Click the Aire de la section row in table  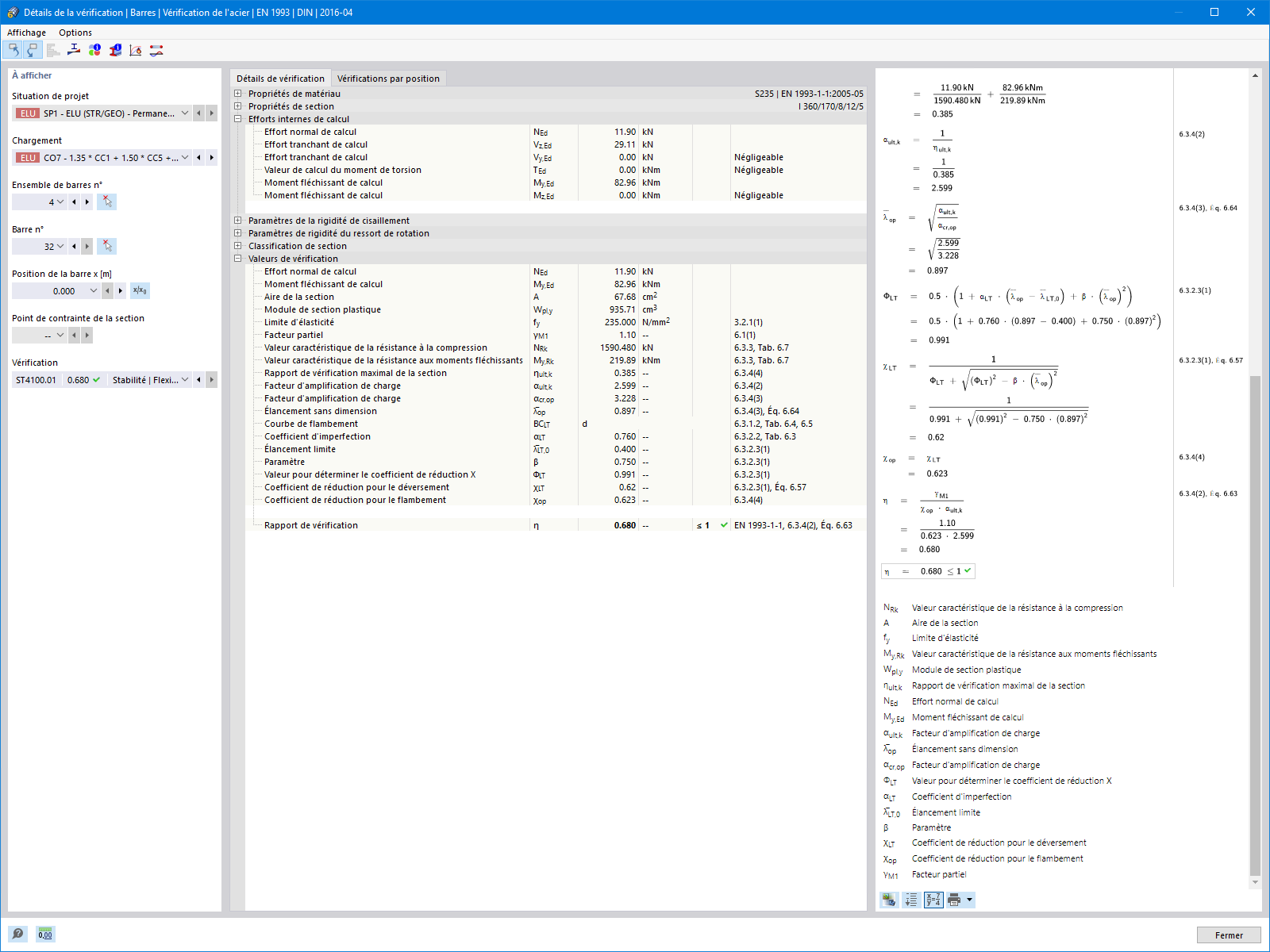click(556, 297)
